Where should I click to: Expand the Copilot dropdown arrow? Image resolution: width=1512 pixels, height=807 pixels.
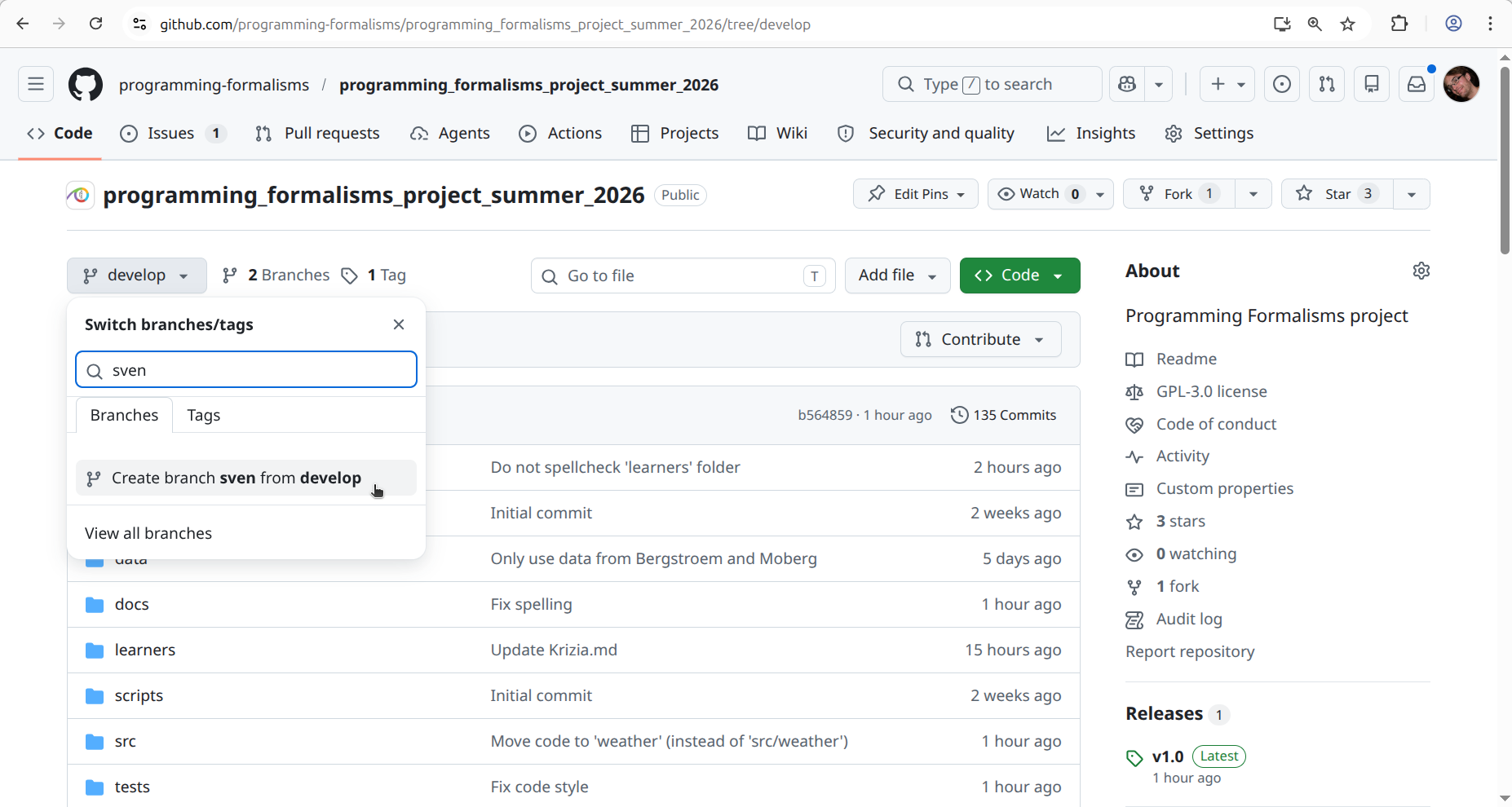pos(1158,84)
